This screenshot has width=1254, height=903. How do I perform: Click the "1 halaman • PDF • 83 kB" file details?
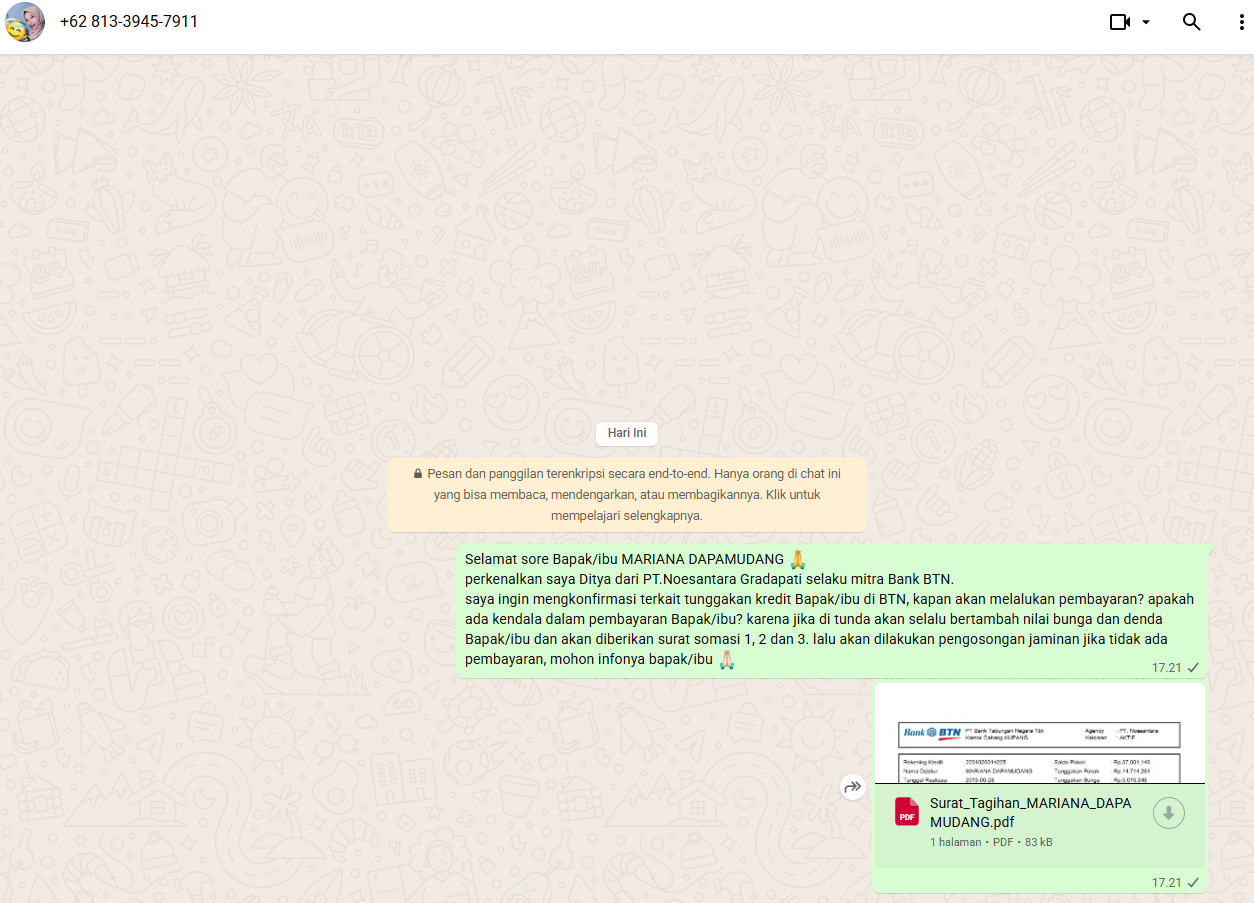[990, 842]
